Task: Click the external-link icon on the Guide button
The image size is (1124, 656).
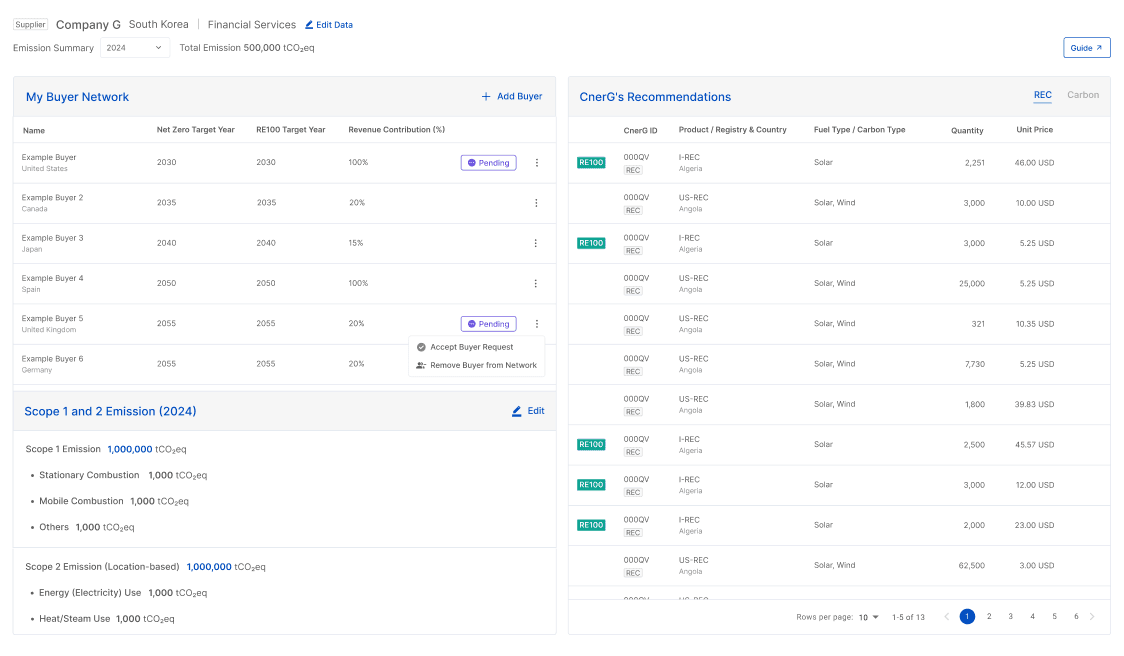Action: (1100, 47)
